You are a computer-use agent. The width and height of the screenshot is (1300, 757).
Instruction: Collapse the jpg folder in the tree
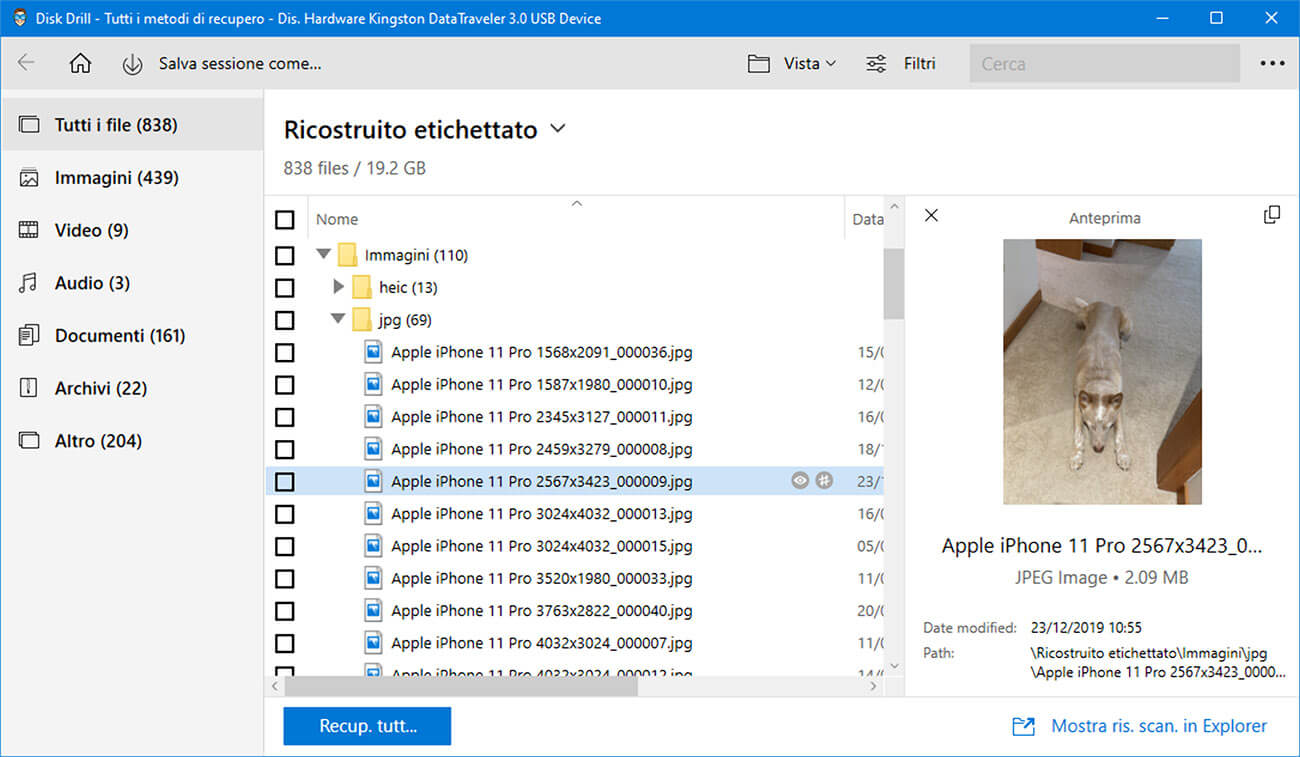(338, 319)
